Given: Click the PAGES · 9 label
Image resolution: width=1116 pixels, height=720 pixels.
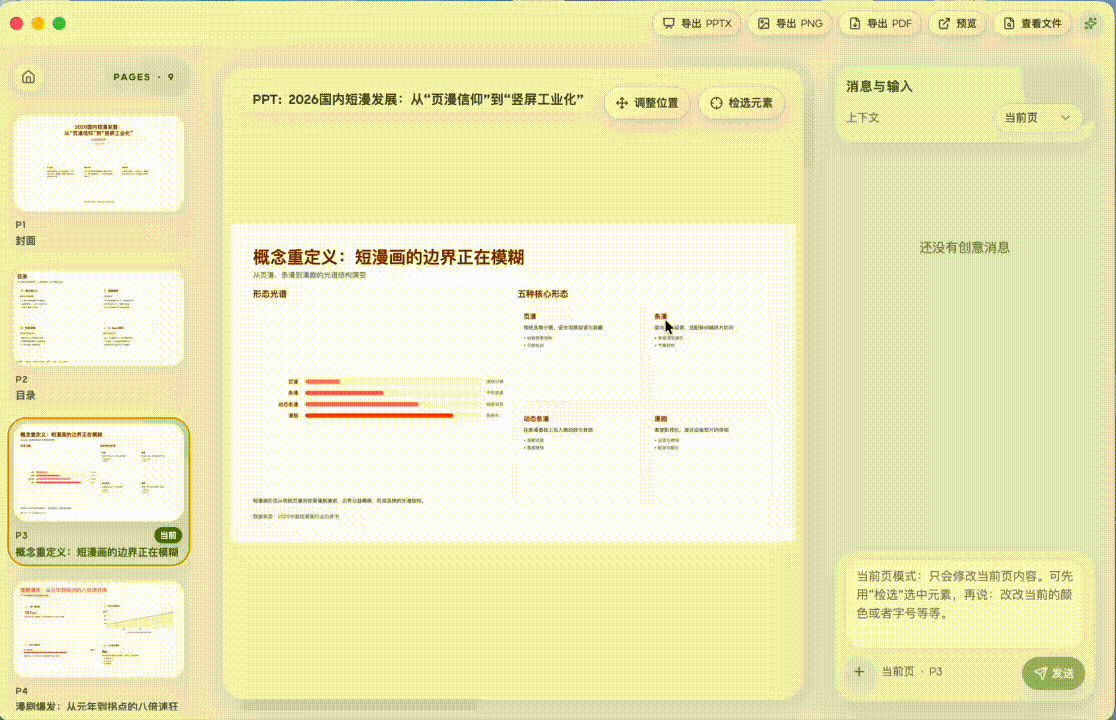Looking at the screenshot, I should coord(144,77).
